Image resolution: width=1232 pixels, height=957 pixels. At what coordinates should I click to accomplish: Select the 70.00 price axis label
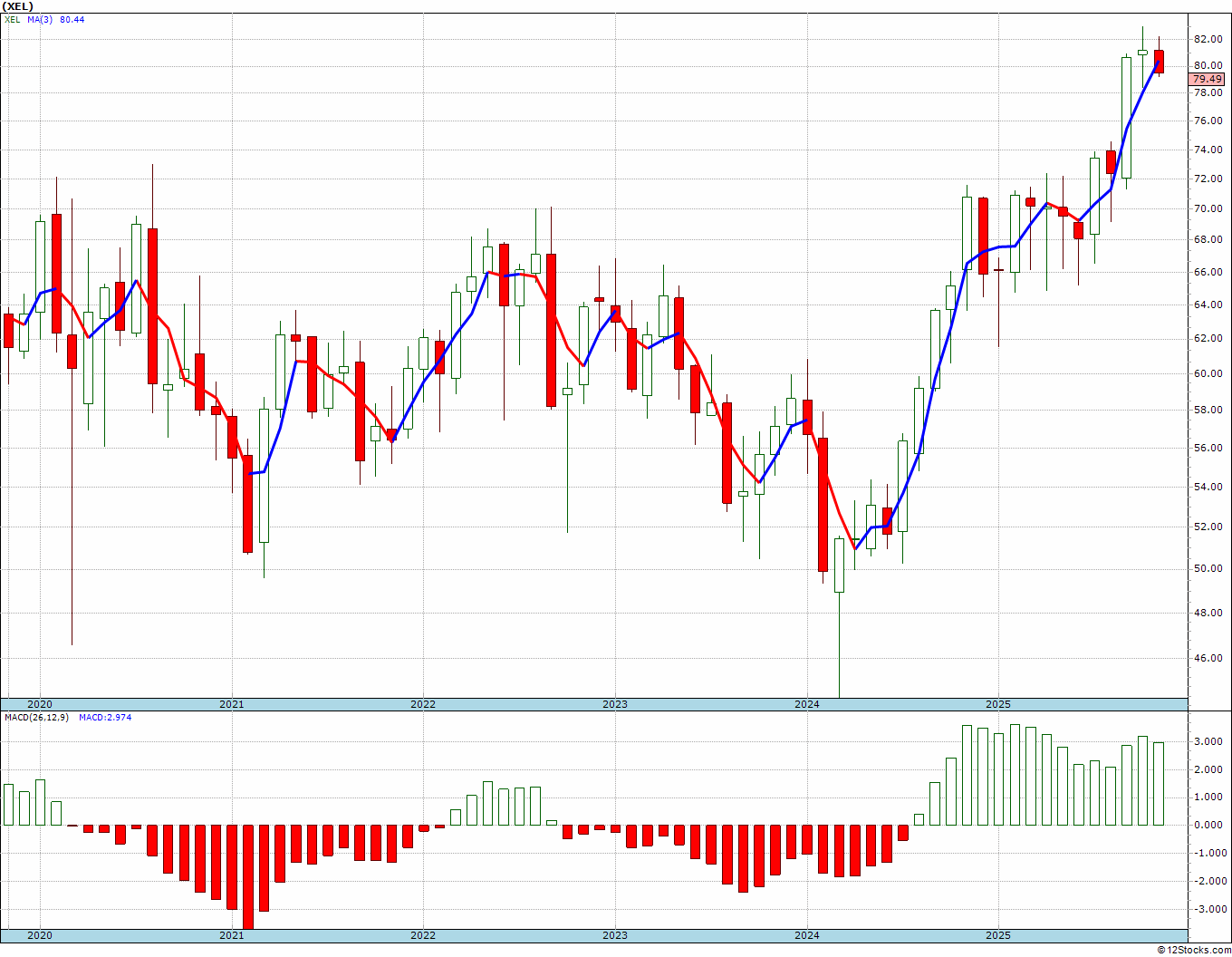click(x=1208, y=208)
